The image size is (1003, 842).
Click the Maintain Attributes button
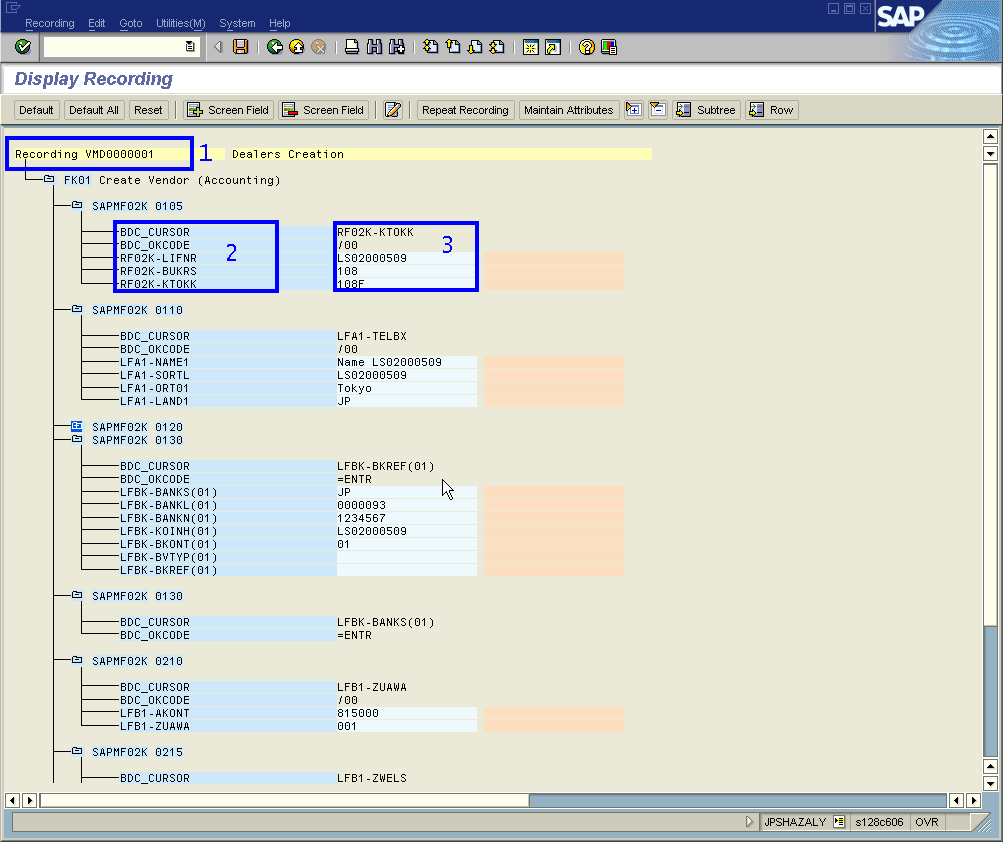point(568,110)
